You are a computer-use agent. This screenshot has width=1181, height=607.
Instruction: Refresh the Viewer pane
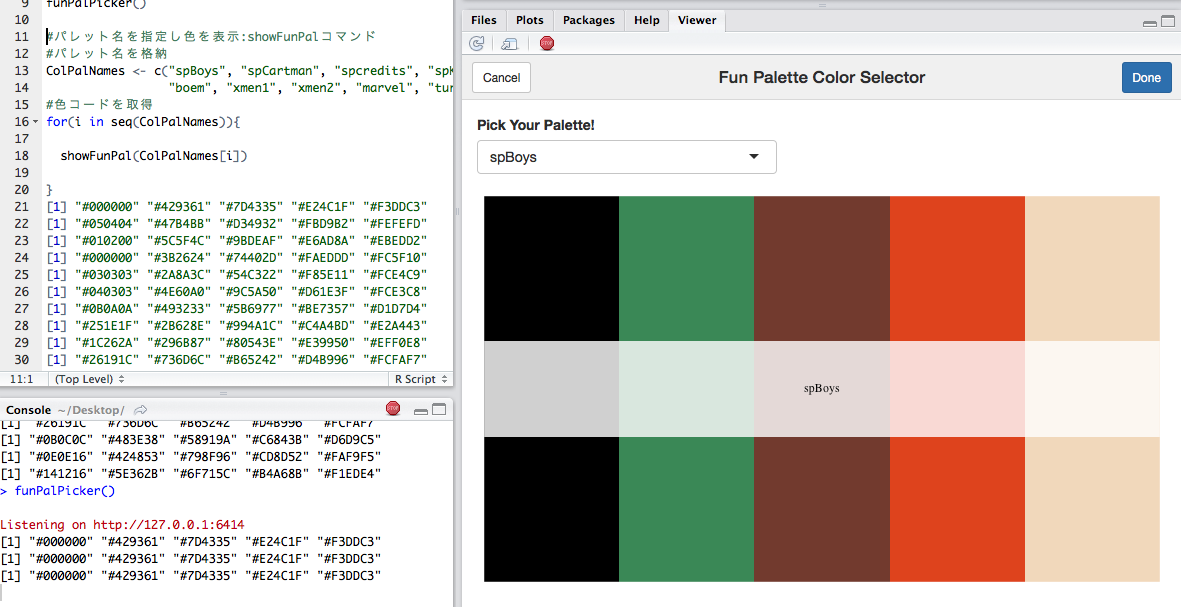[x=476, y=44]
